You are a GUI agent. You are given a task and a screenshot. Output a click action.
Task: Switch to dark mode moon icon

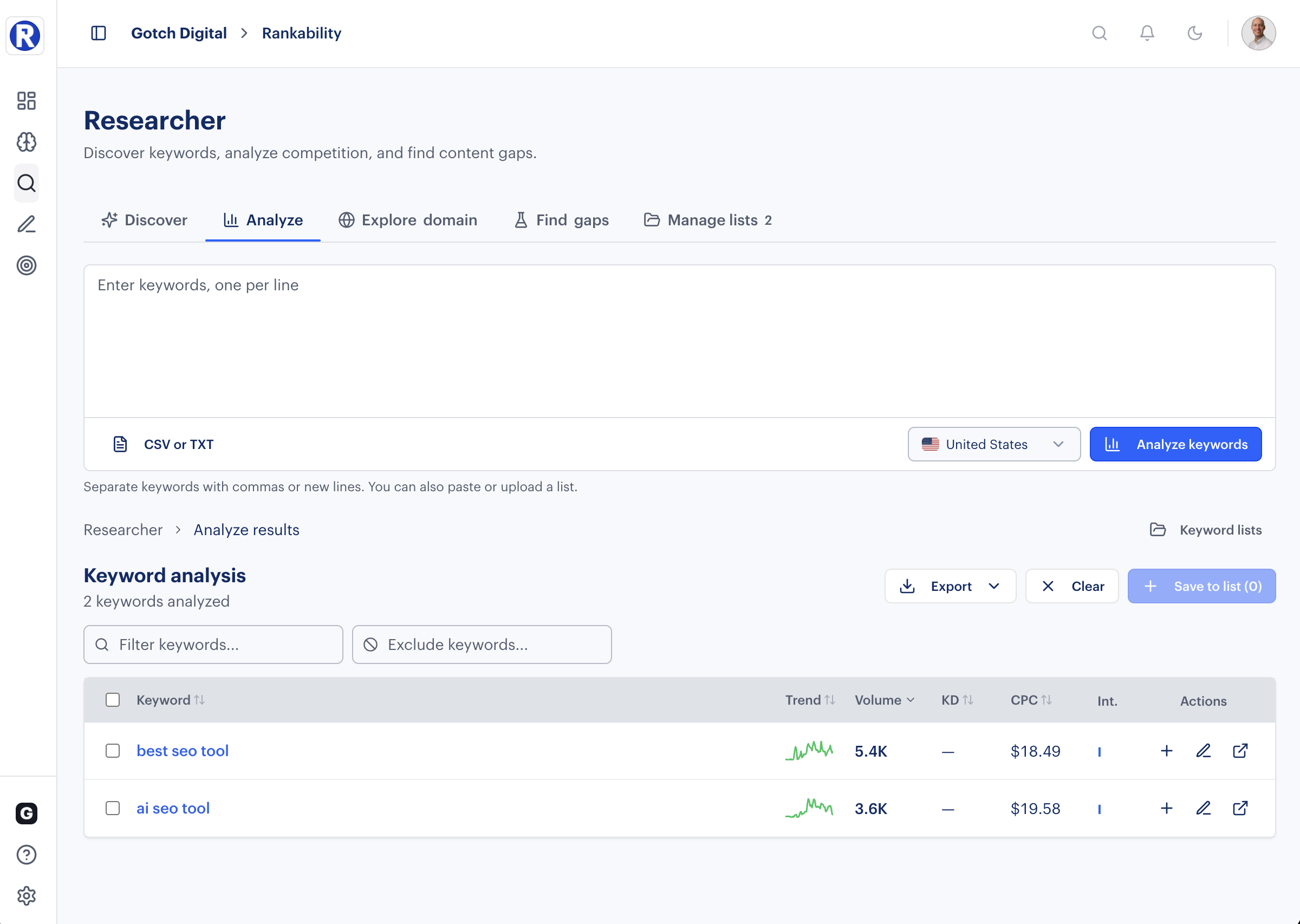point(1194,33)
